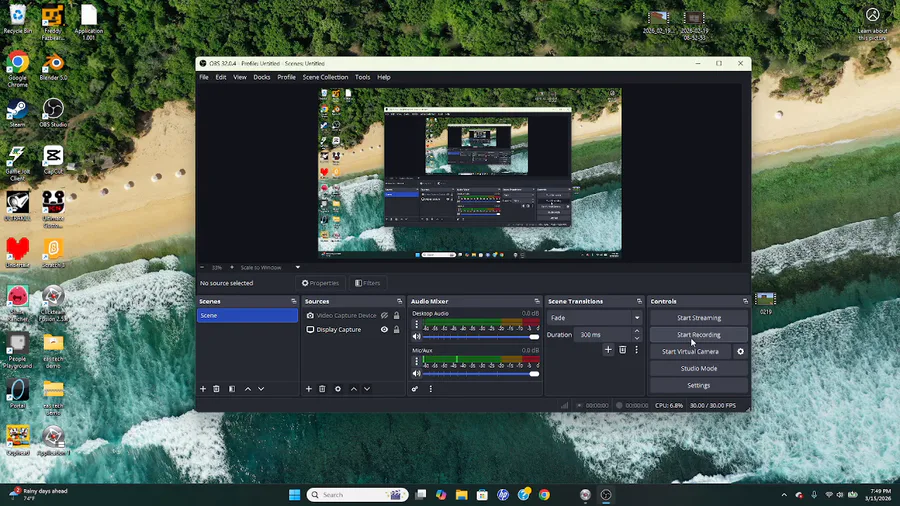The width and height of the screenshot is (900, 506).
Task: Zoom out preview with minus icon
Action: [x=202, y=267]
